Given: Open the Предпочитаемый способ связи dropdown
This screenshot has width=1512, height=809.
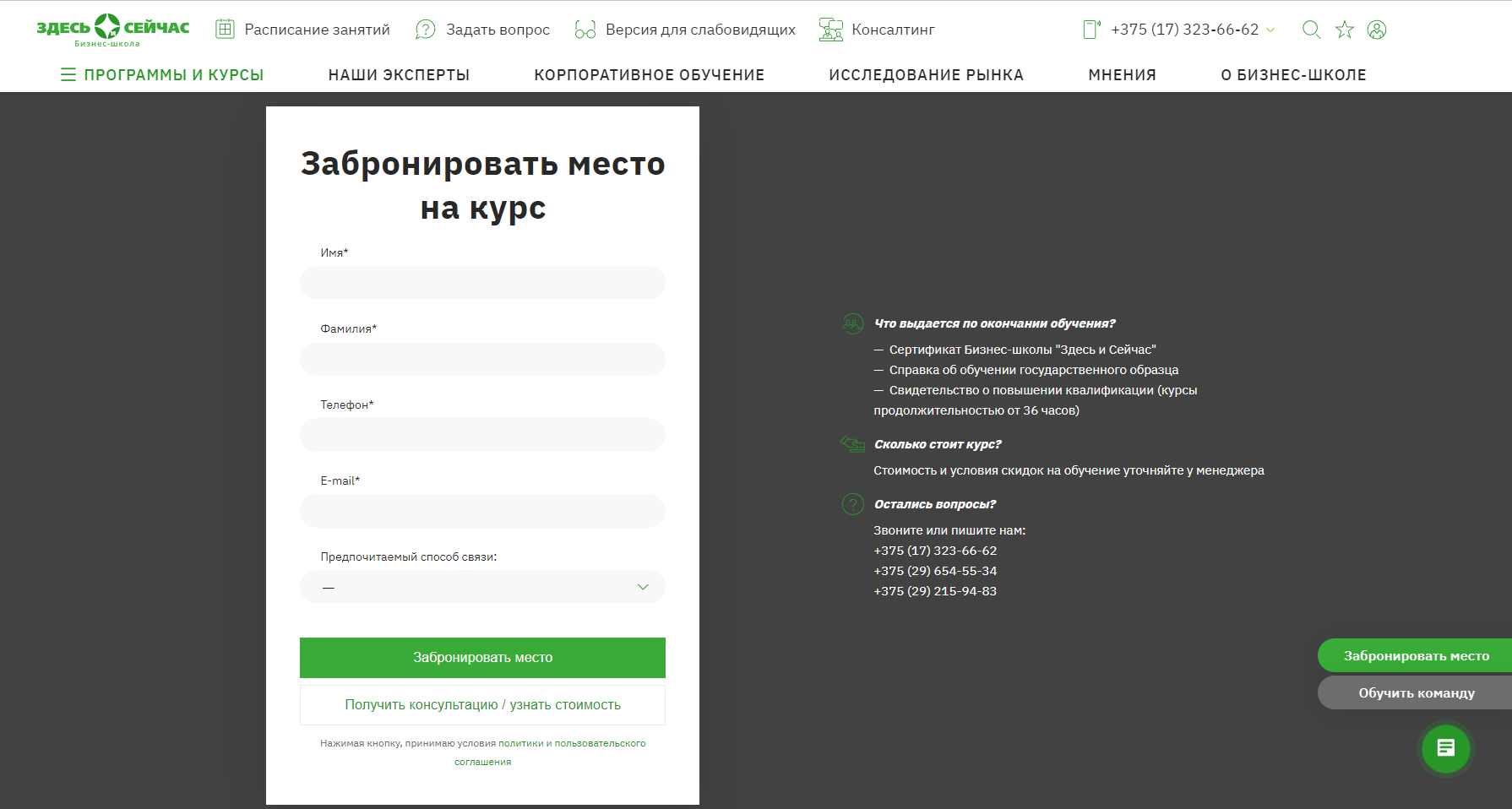Looking at the screenshot, I should click(482, 587).
